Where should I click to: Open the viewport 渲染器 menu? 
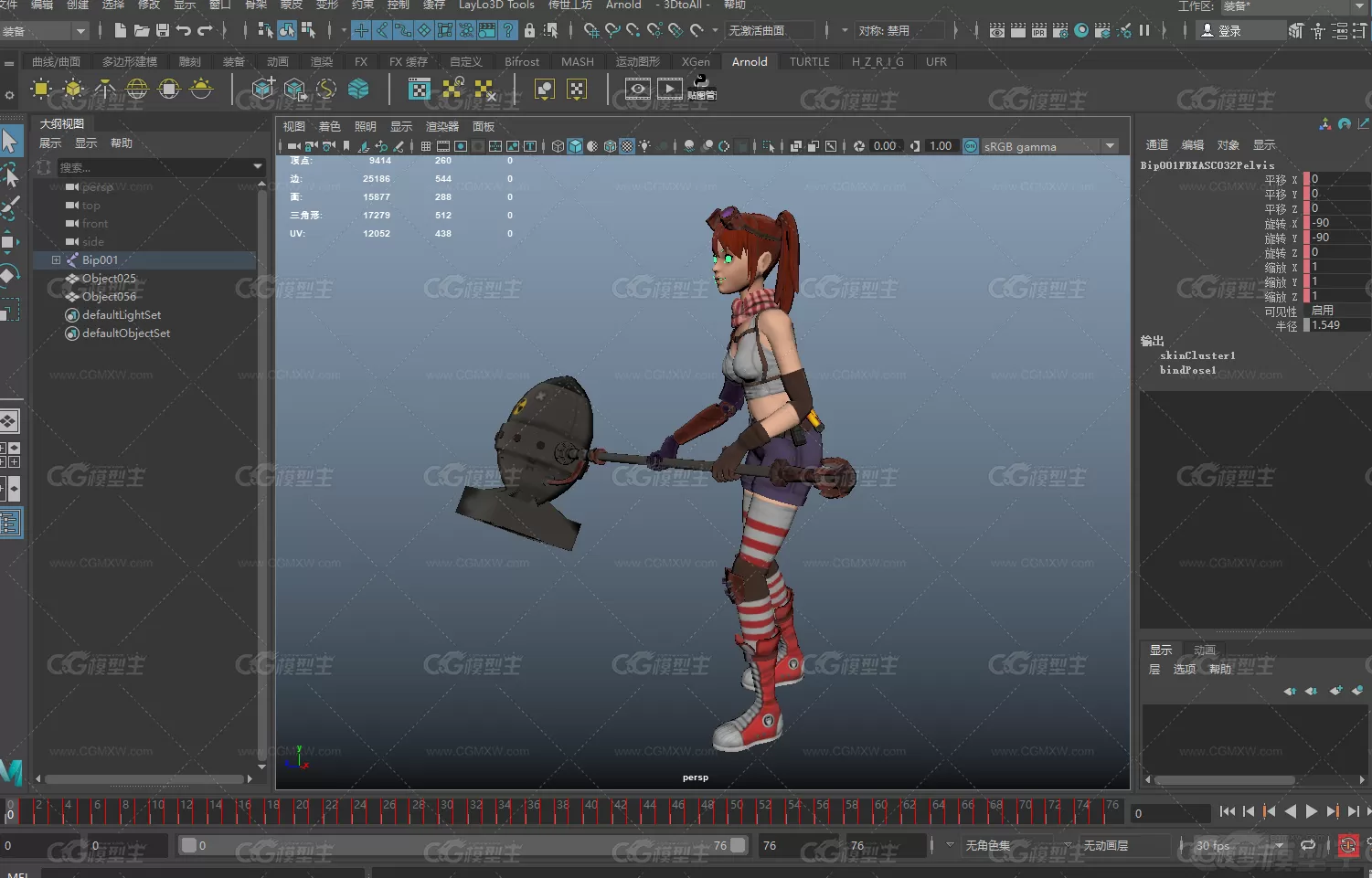pos(442,126)
